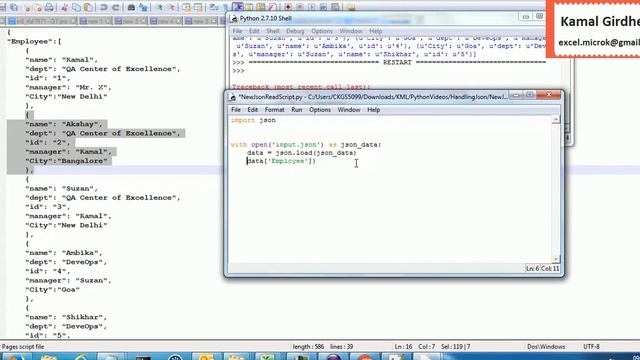640x360 pixels.
Task: Click the Print icon in Notepad++ toolbar
Action: (x=49, y=7)
